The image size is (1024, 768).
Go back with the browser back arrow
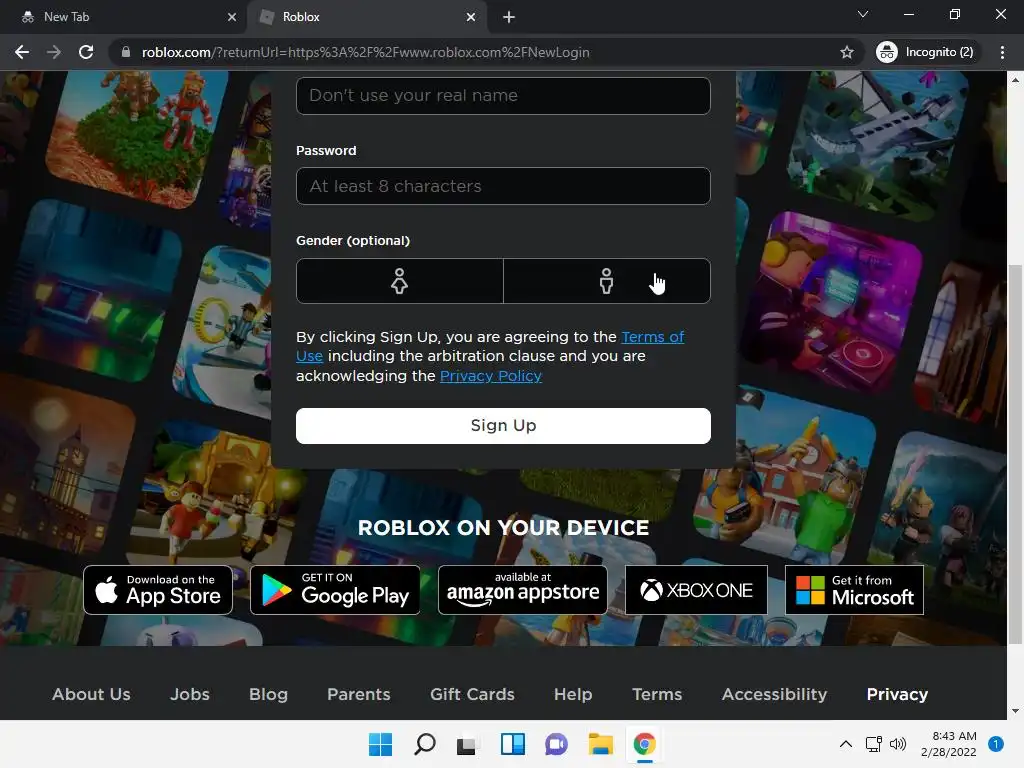coord(22,52)
